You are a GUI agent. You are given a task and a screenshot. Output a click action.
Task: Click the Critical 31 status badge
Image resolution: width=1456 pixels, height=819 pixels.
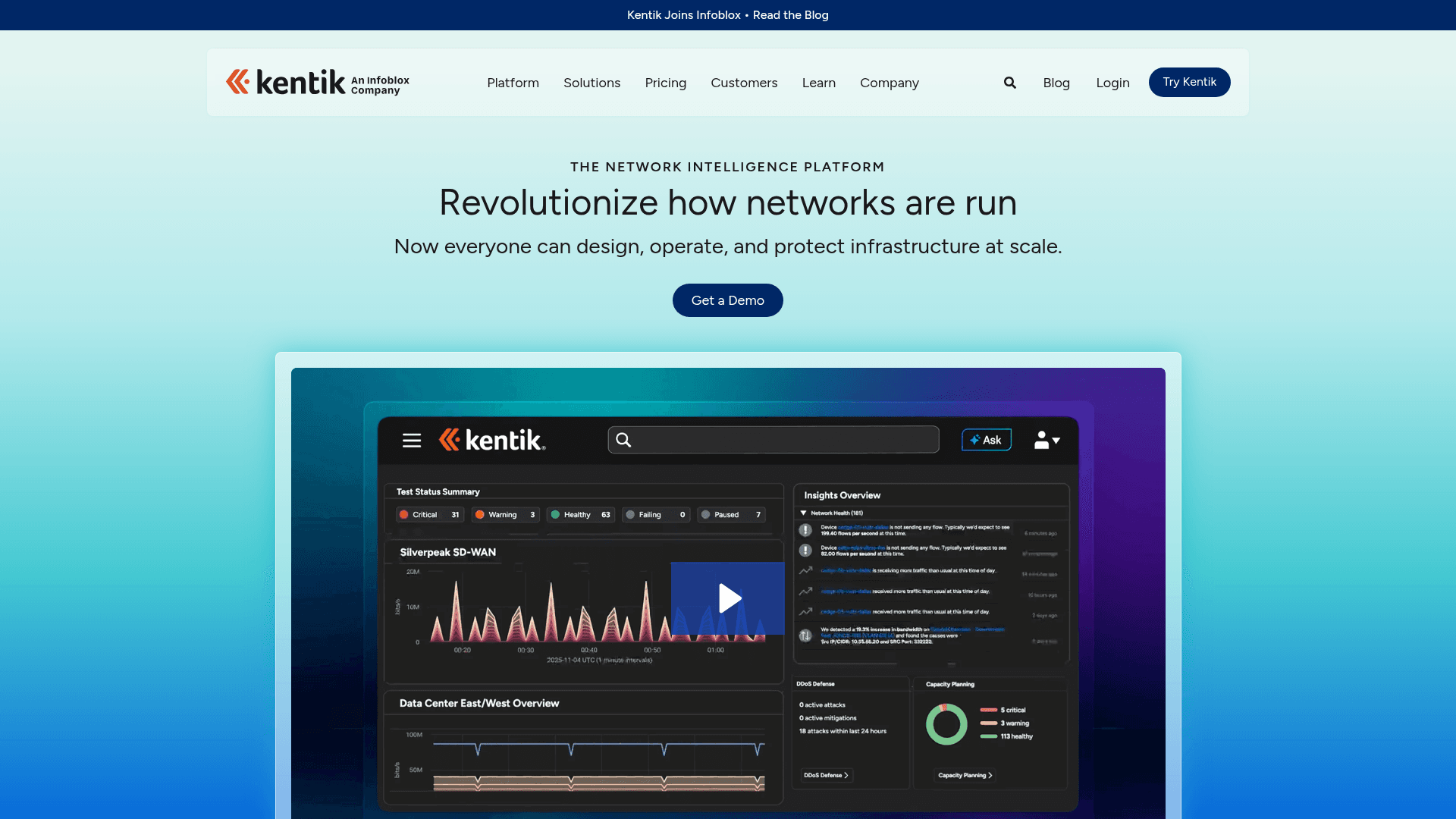click(430, 515)
